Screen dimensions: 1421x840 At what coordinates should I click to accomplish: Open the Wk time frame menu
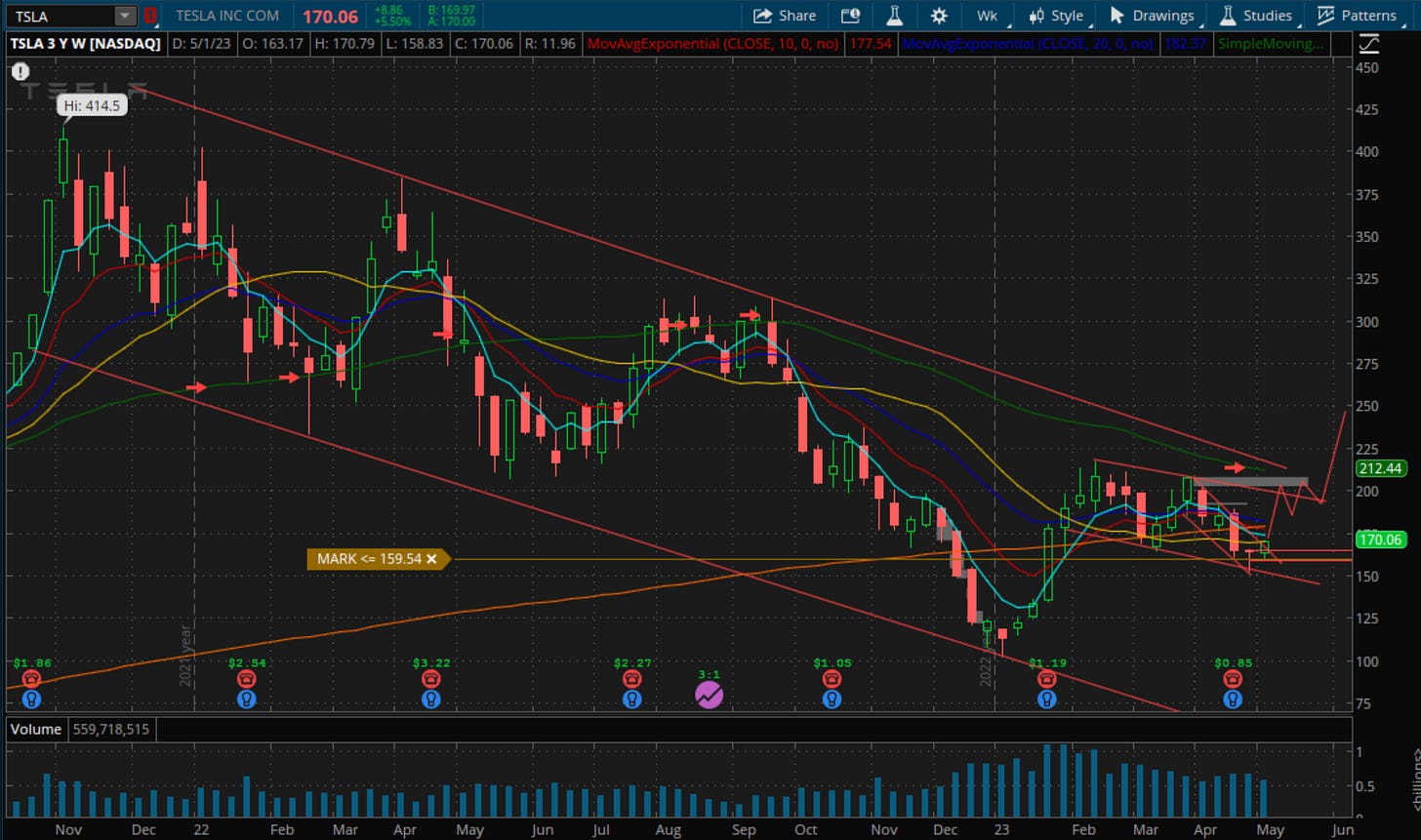[x=987, y=16]
